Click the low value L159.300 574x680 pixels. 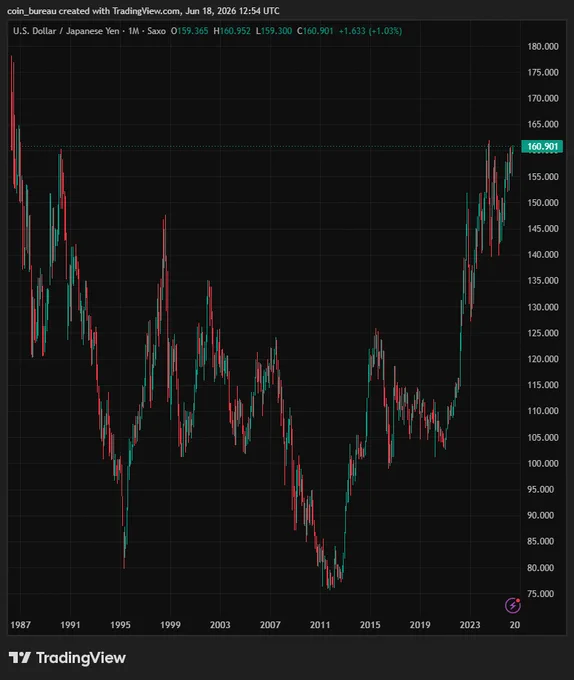click(274, 31)
